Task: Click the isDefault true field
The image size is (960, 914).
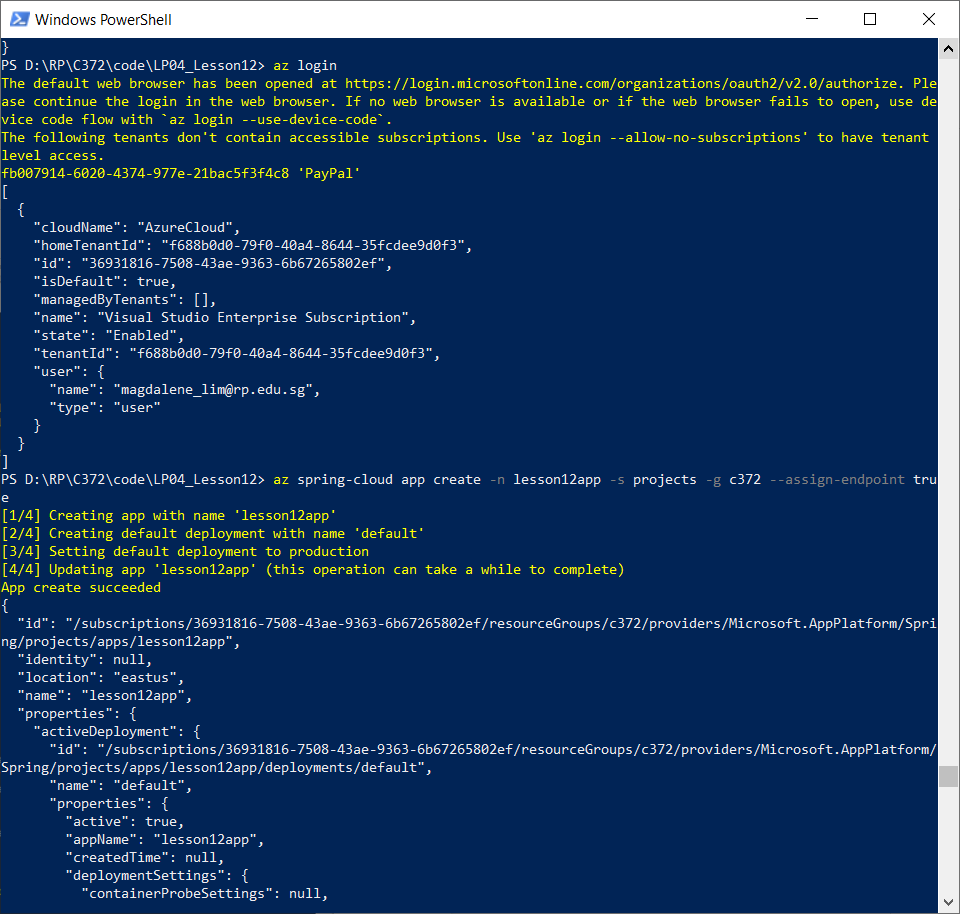Action: pos(105,281)
